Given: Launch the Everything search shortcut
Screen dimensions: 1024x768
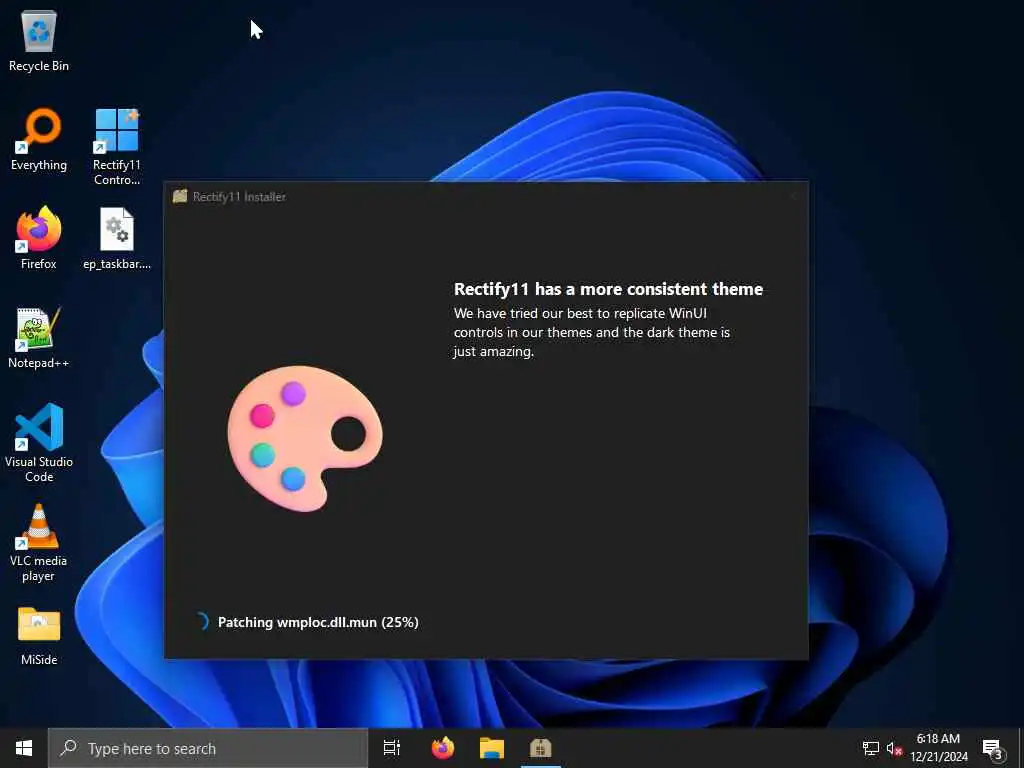Looking at the screenshot, I should 39,139.
